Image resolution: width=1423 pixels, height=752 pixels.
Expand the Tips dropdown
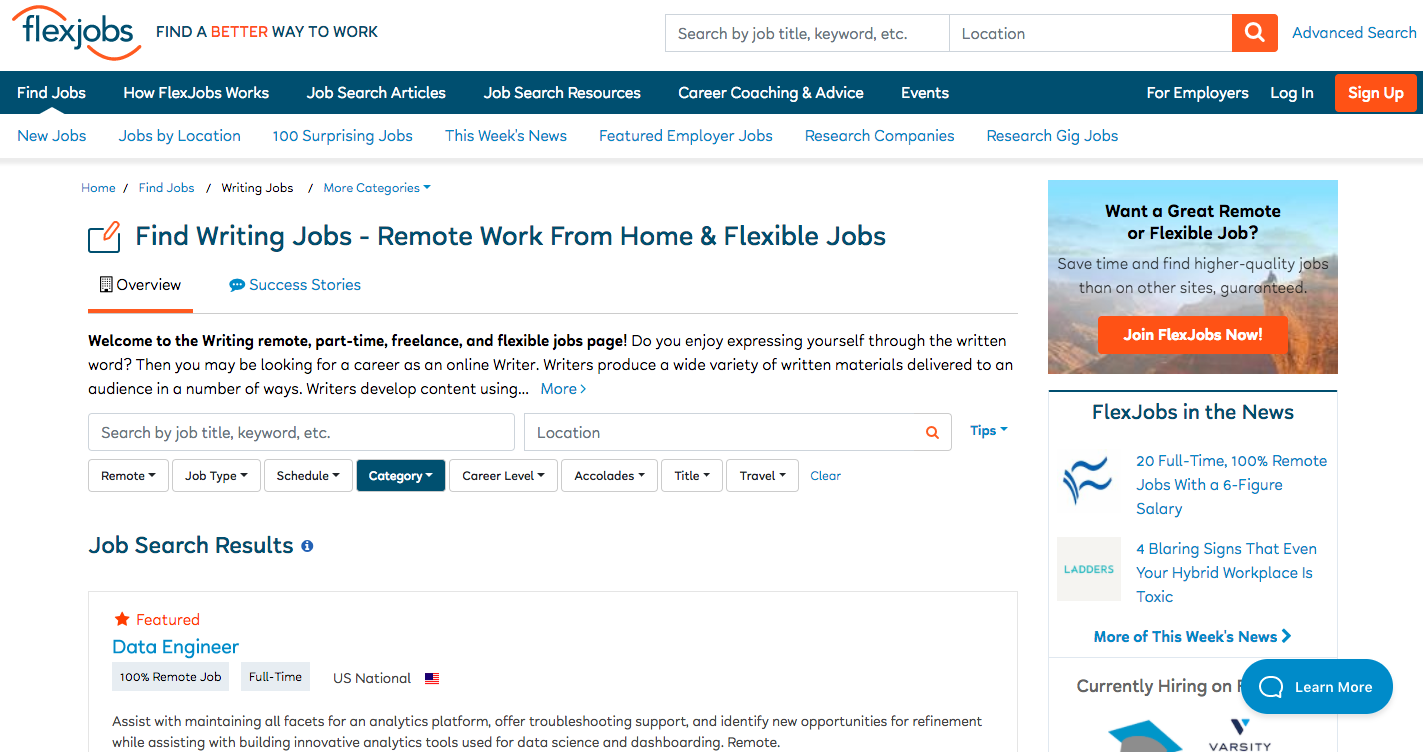(x=988, y=430)
